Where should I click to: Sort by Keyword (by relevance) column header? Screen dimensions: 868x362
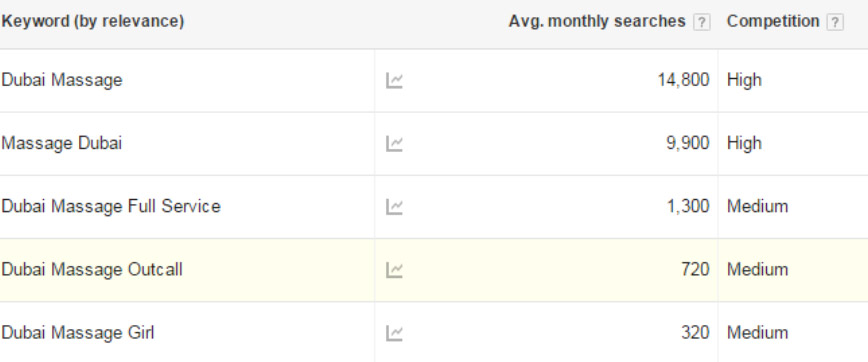click(92, 22)
